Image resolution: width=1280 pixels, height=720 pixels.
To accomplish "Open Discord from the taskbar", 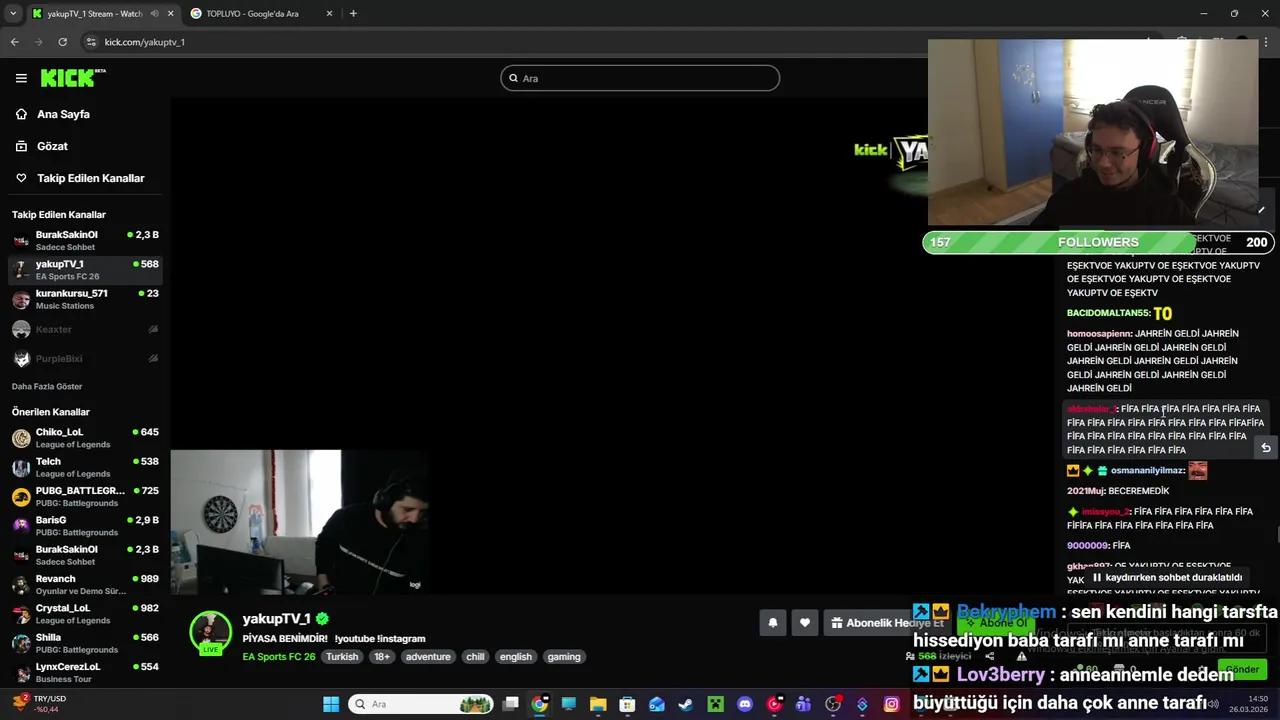I will pos(744,704).
